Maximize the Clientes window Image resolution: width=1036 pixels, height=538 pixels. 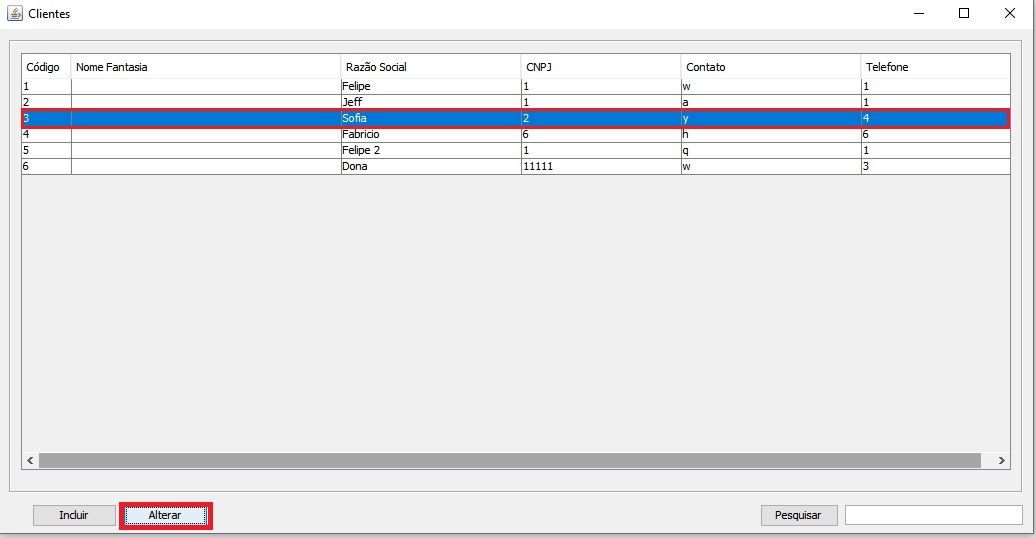[964, 13]
